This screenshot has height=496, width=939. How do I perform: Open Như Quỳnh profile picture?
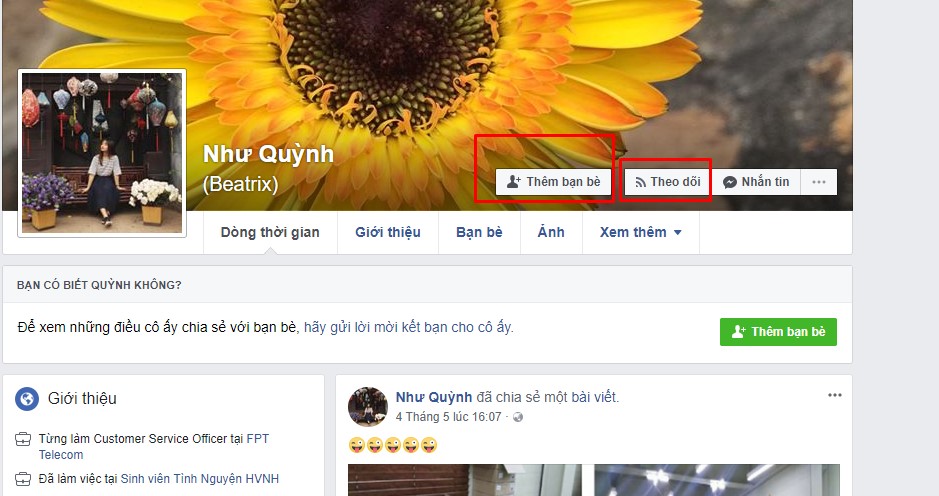pyautogui.click(x=102, y=153)
